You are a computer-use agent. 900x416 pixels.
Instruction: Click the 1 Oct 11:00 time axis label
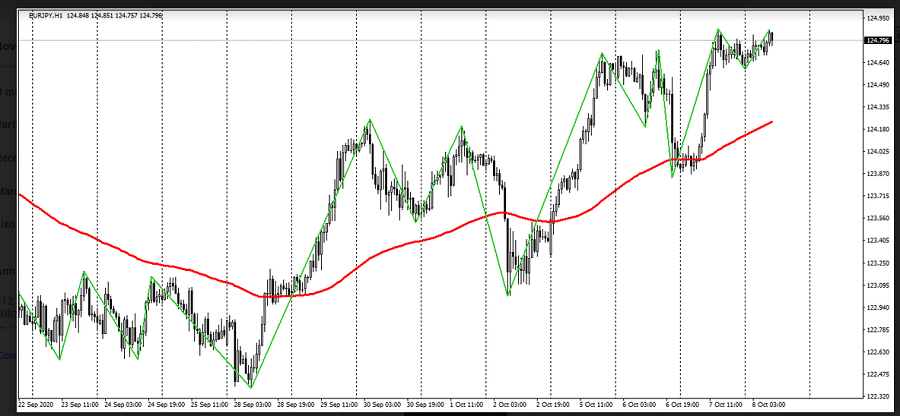click(468, 404)
